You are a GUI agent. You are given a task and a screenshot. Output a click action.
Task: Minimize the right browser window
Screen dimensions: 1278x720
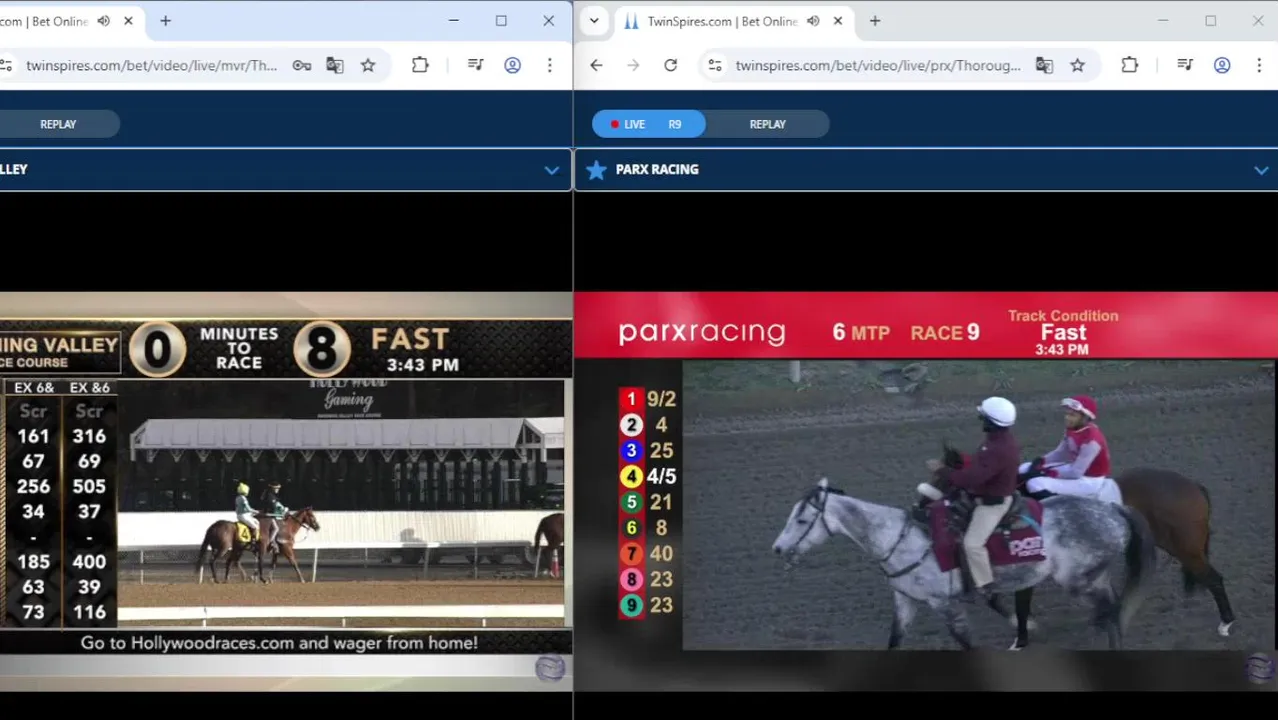coord(1162,21)
